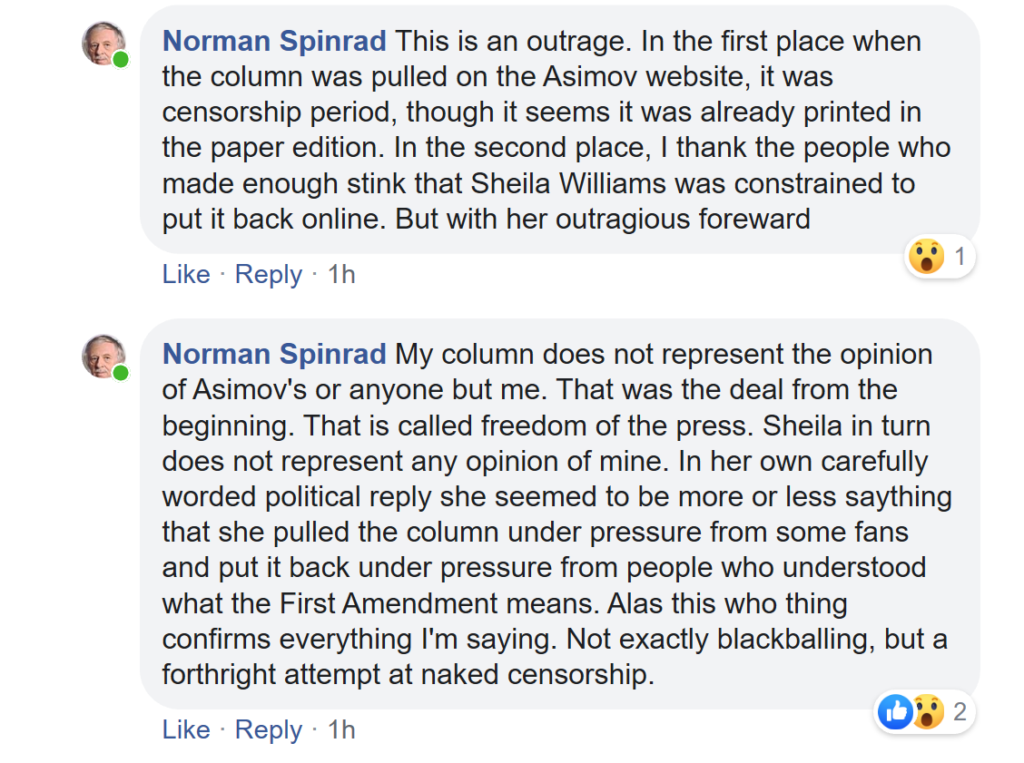The height and width of the screenshot is (763, 1024).
Task: Like the comment beginning 'This is an outrage'
Action: [186, 274]
